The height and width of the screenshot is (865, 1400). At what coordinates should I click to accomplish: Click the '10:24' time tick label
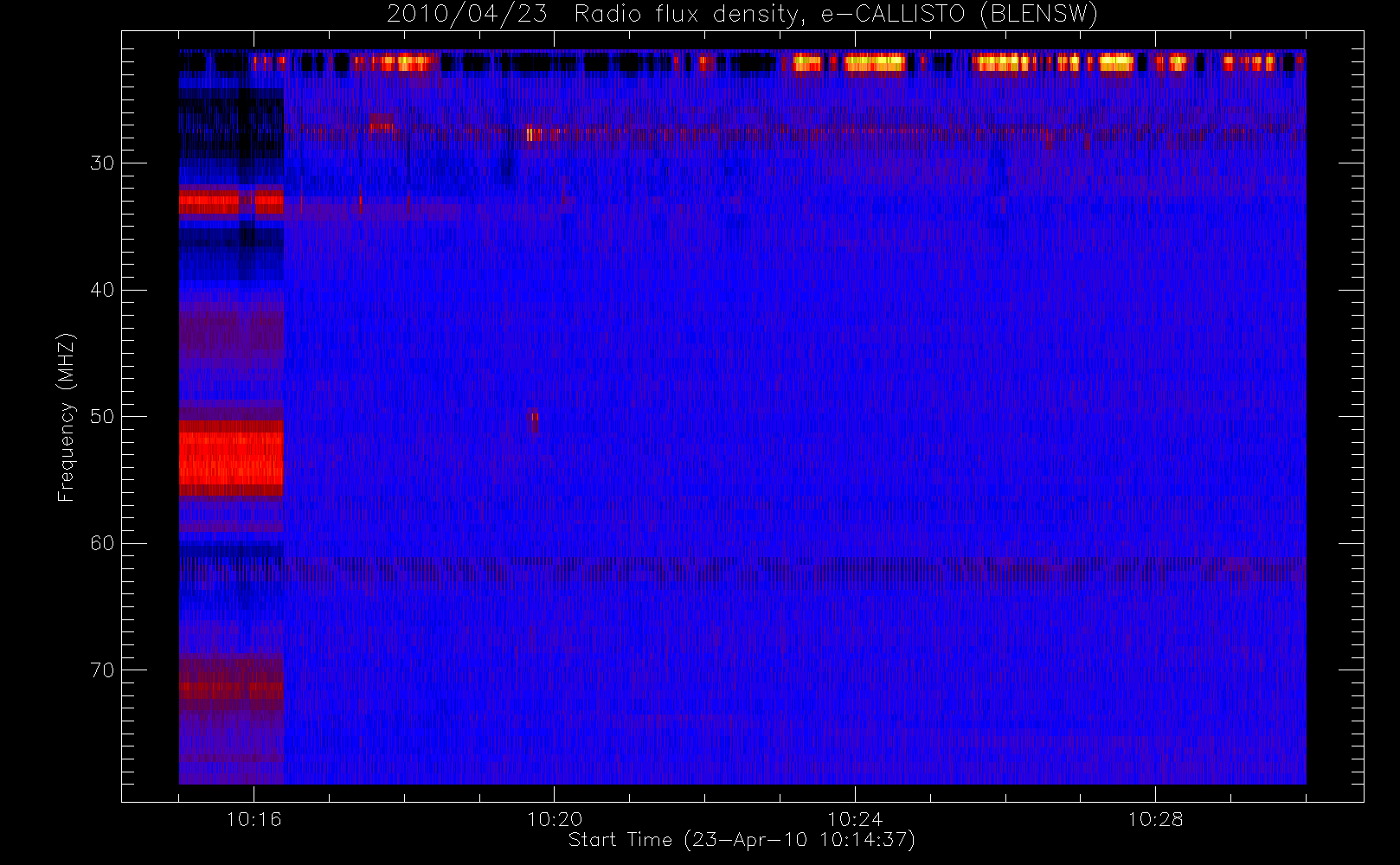tap(855, 819)
